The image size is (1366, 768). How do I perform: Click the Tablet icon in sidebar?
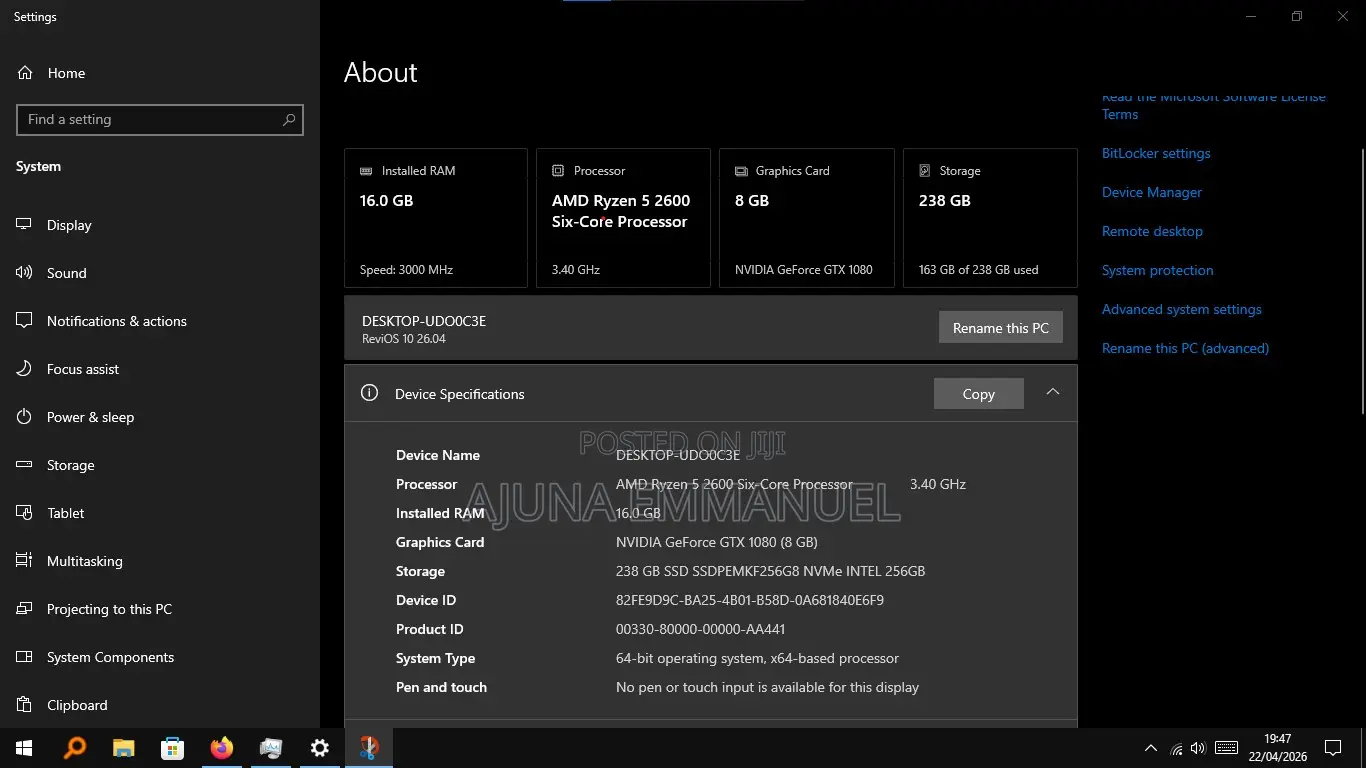click(25, 513)
